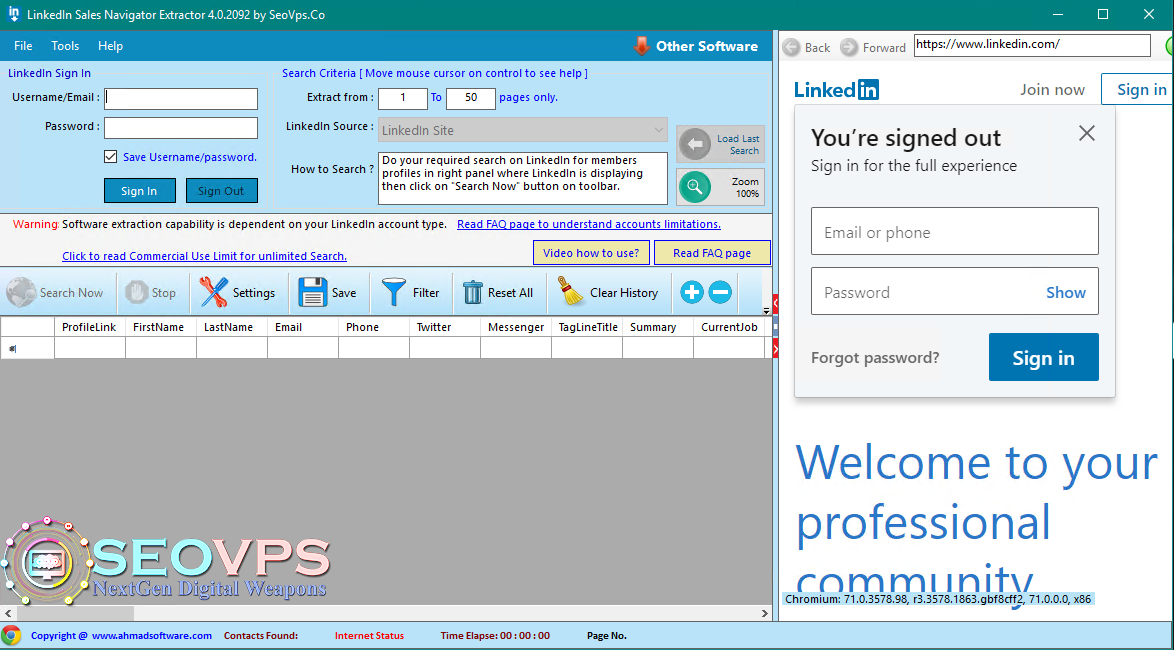Click the Filter funnel icon
This screenshot has height=650, width=1174.
click(393, 293)
